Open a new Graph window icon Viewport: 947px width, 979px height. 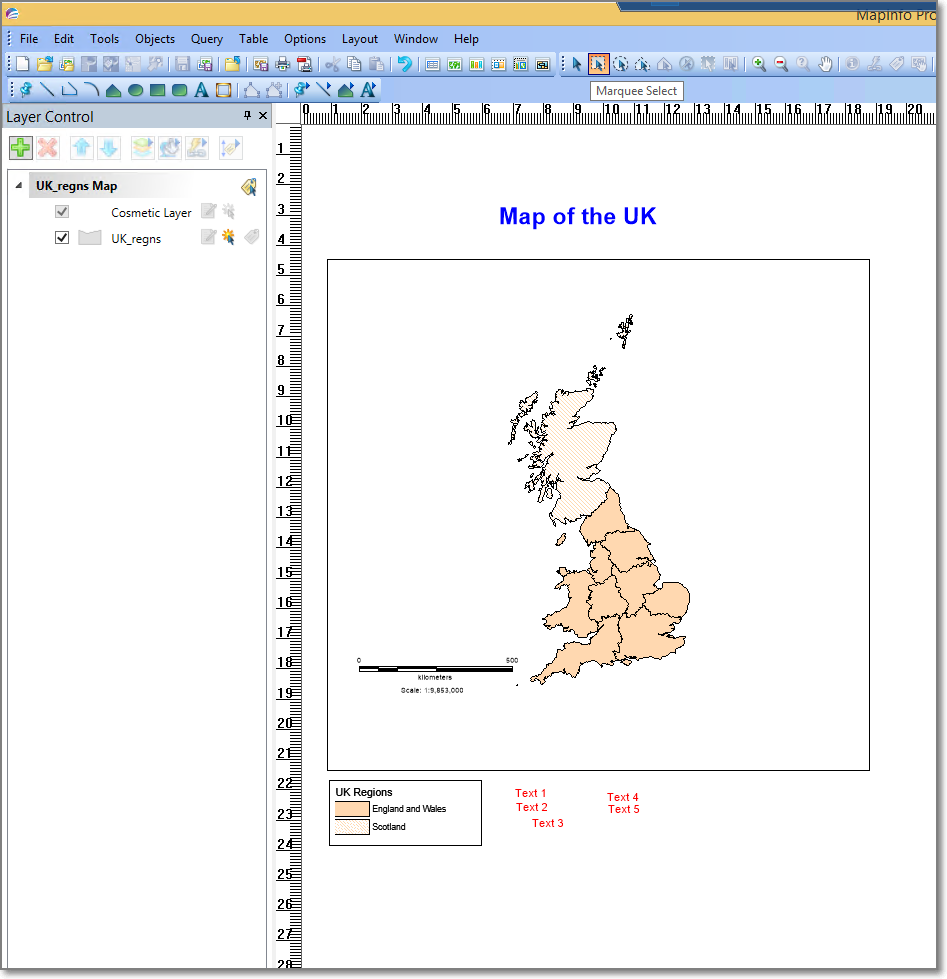[x=476, y=64]
